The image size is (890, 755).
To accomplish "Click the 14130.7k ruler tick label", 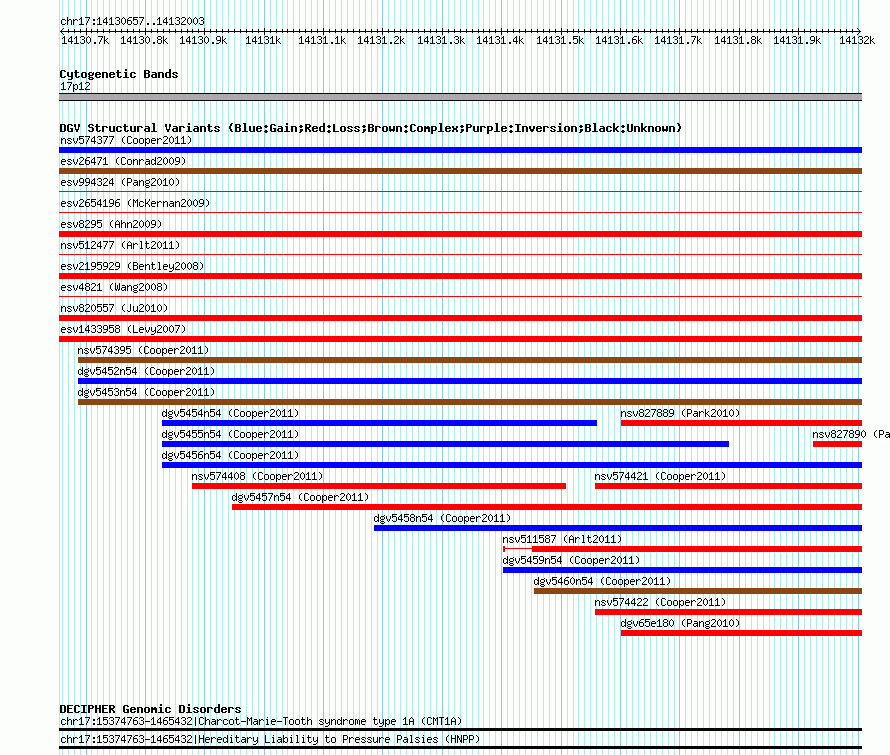I will [85, 40].
